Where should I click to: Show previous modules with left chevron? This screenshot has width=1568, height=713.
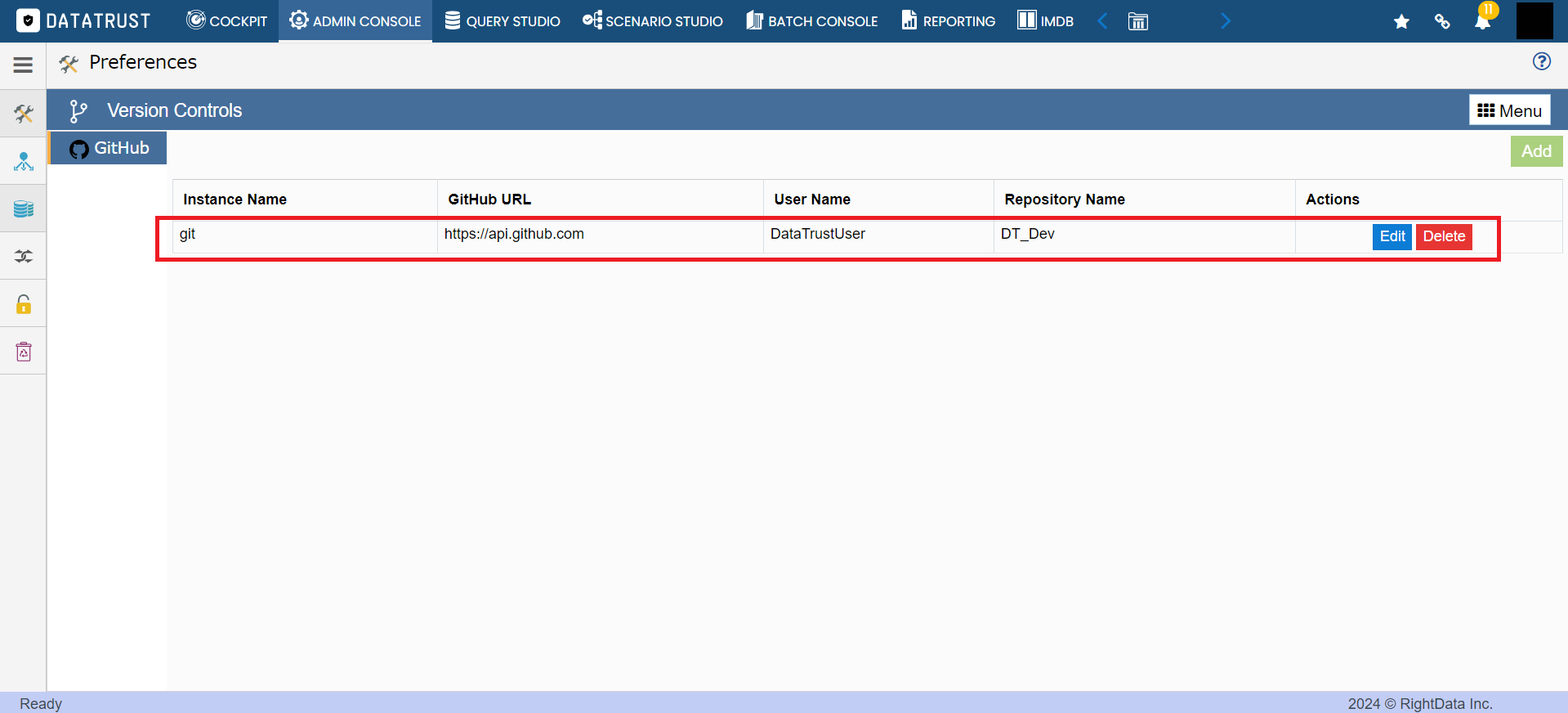tap(1102, 21)
